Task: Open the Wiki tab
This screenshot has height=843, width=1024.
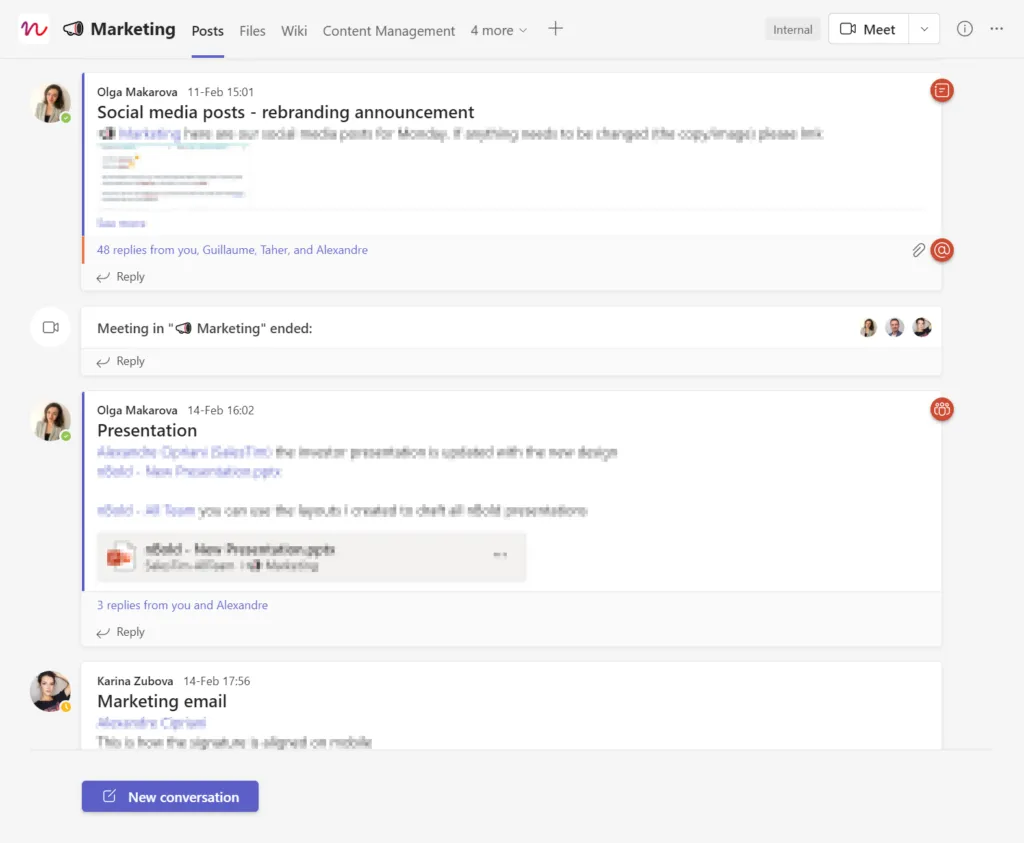Action: point(294,31)
